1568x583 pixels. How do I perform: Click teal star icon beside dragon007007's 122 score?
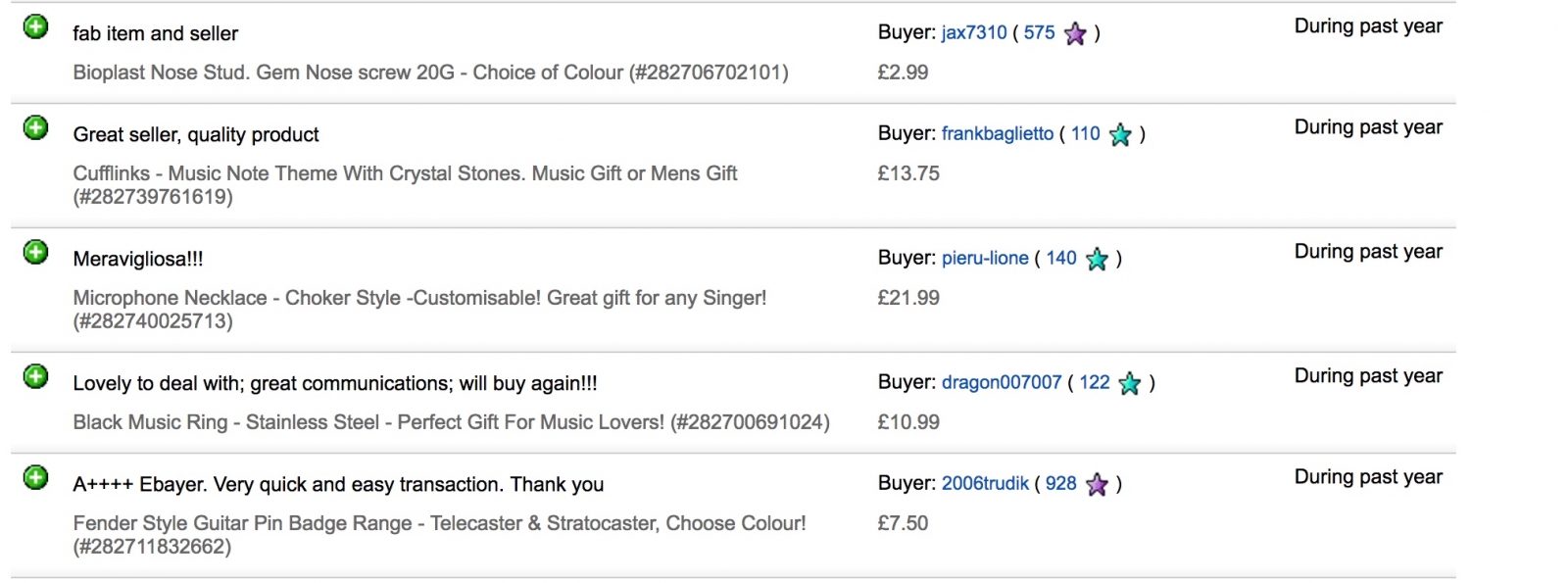coord(1130,384)
